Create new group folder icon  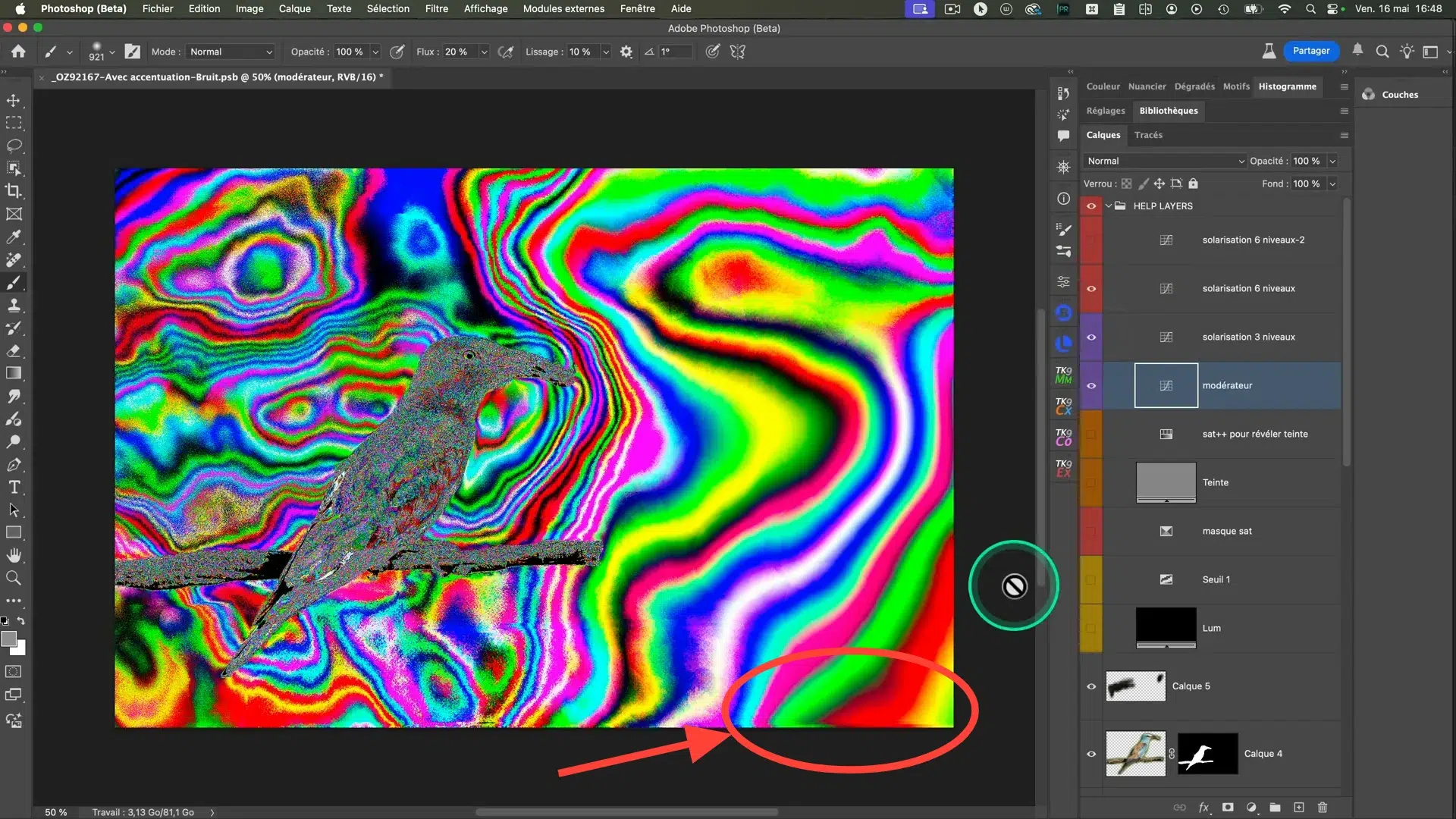pyautogui.click(x=1275, y=807)
